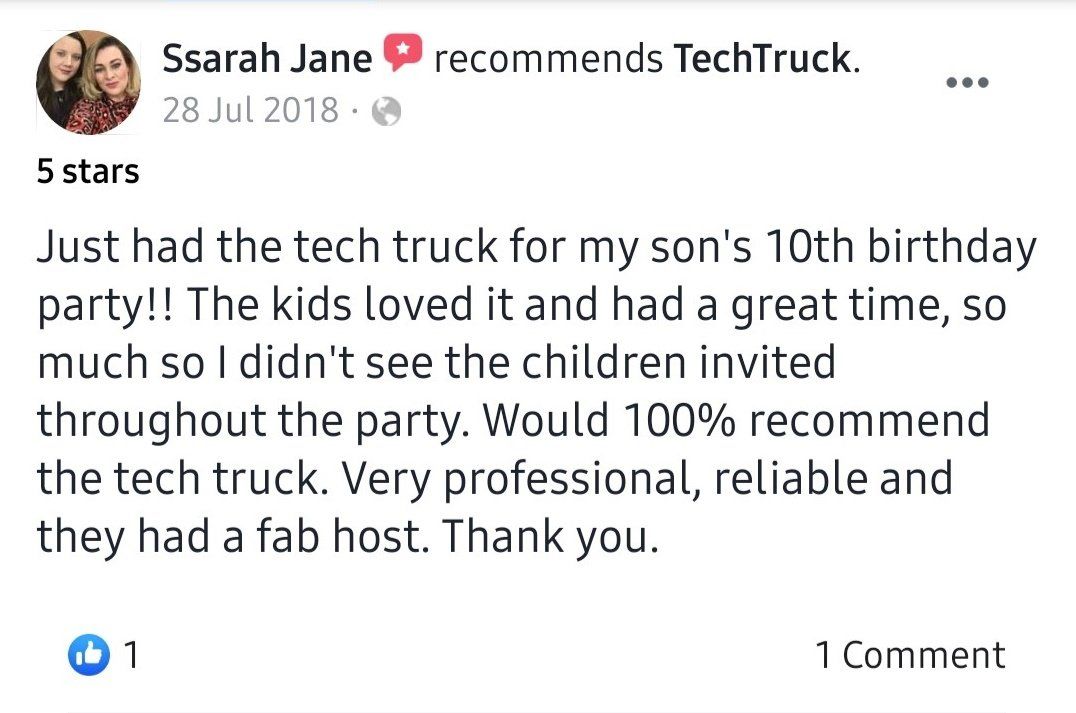Click the 5 stars rating label
1076x713 pixels.
(x=88, y=172)
